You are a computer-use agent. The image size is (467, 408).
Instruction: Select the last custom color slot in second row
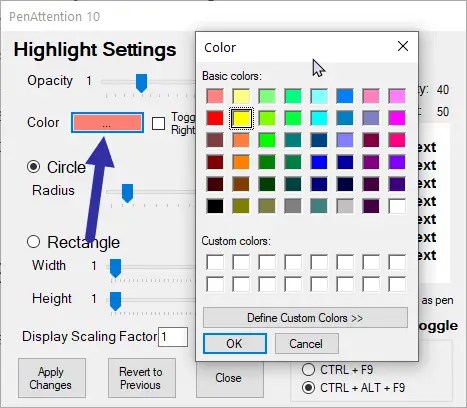click(x=397, y=285)
